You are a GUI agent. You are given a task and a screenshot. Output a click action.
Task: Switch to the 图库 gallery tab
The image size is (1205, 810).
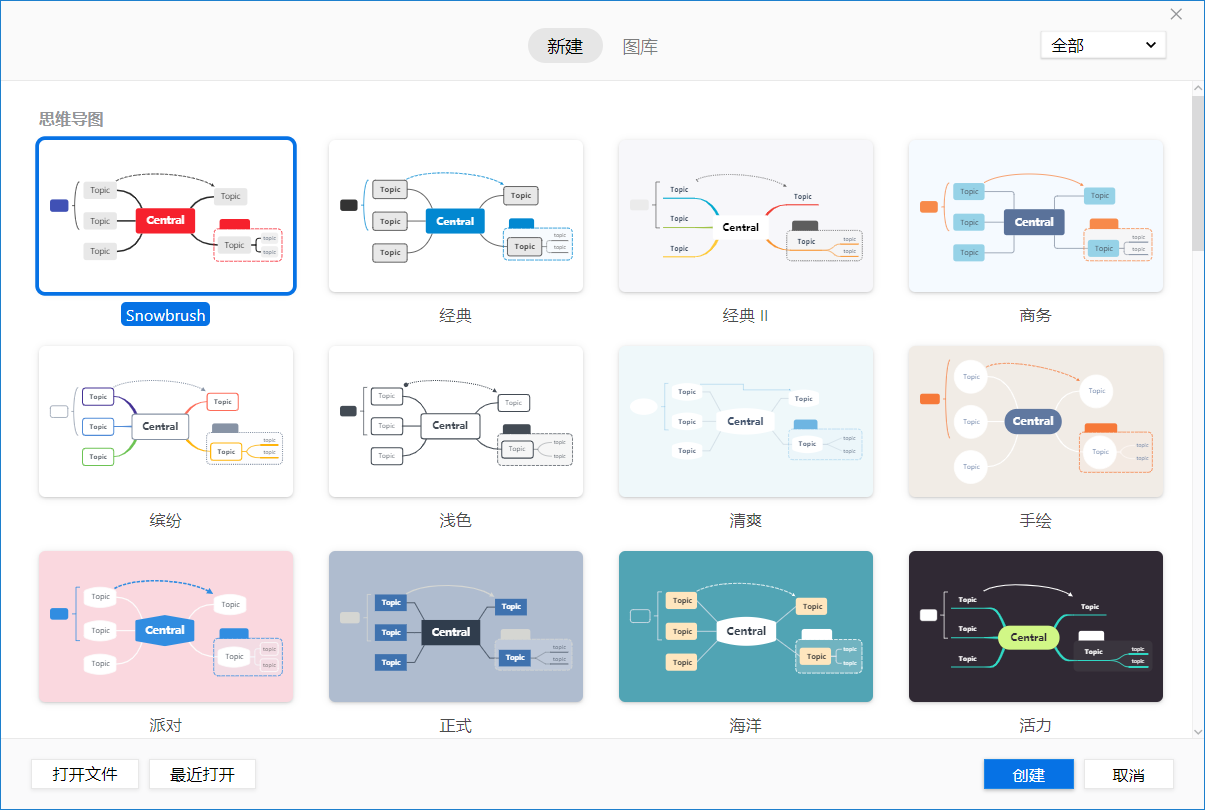pos(641,46)
